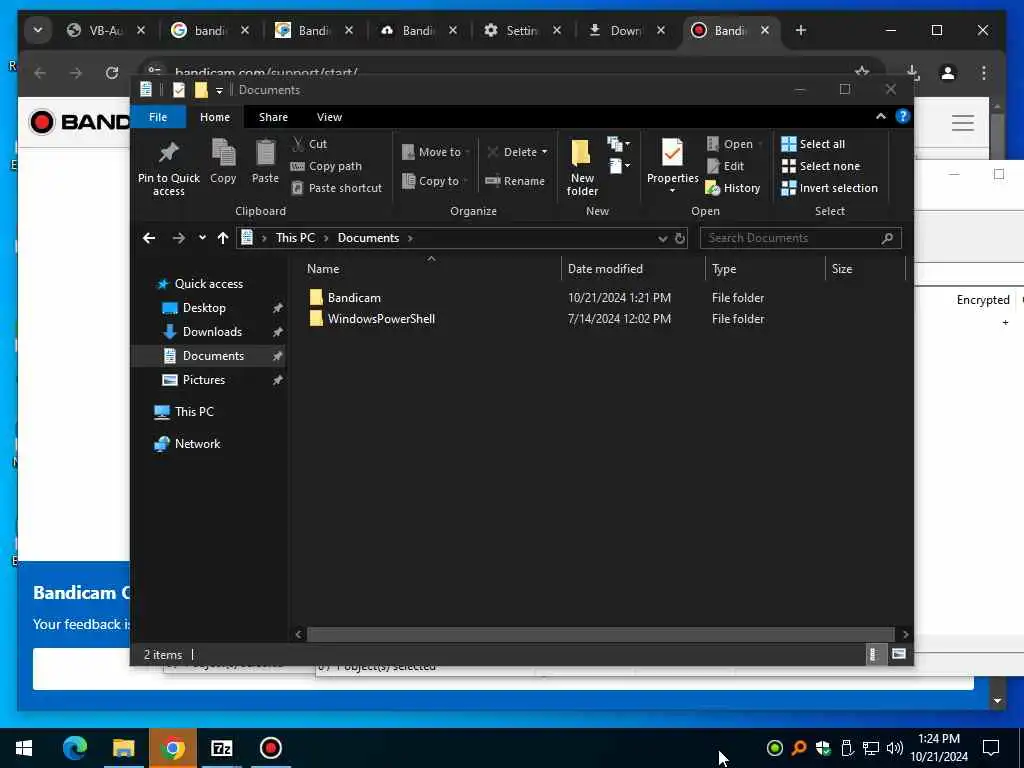The image size is (1024, 768).
Task: Open the Move to menu
Action: coord(436,152)
